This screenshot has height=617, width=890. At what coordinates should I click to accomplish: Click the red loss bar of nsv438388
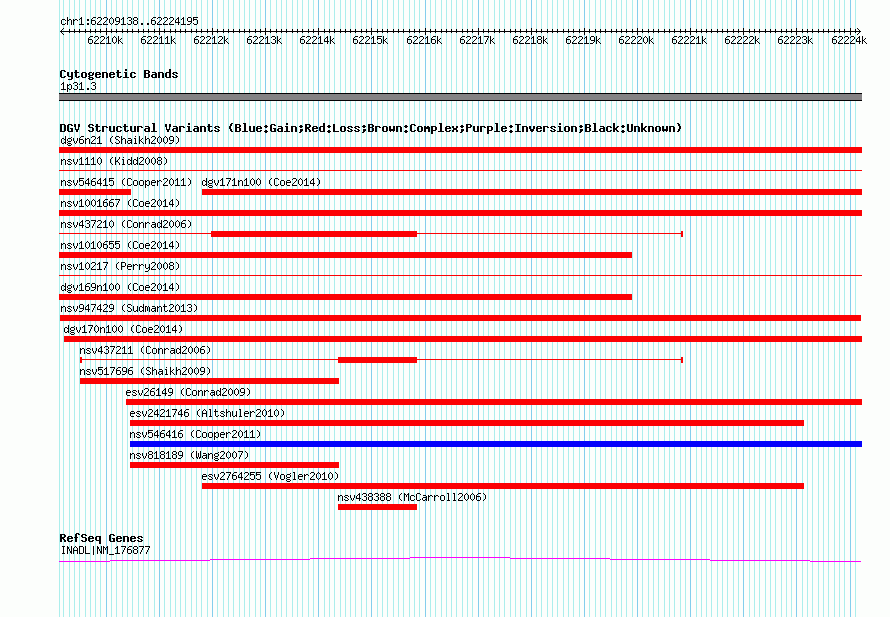(377, 507)
